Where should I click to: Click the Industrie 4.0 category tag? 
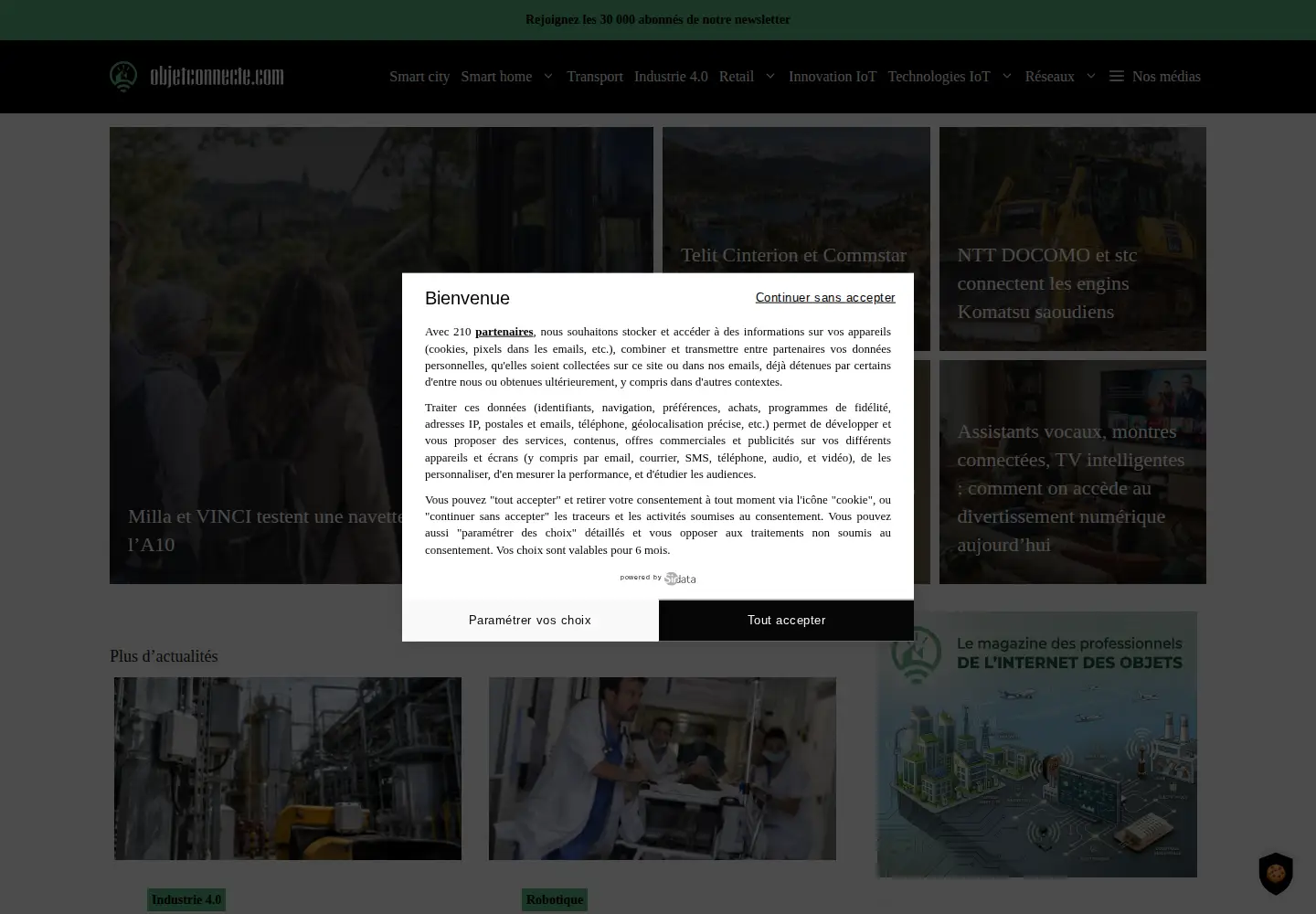186,900
